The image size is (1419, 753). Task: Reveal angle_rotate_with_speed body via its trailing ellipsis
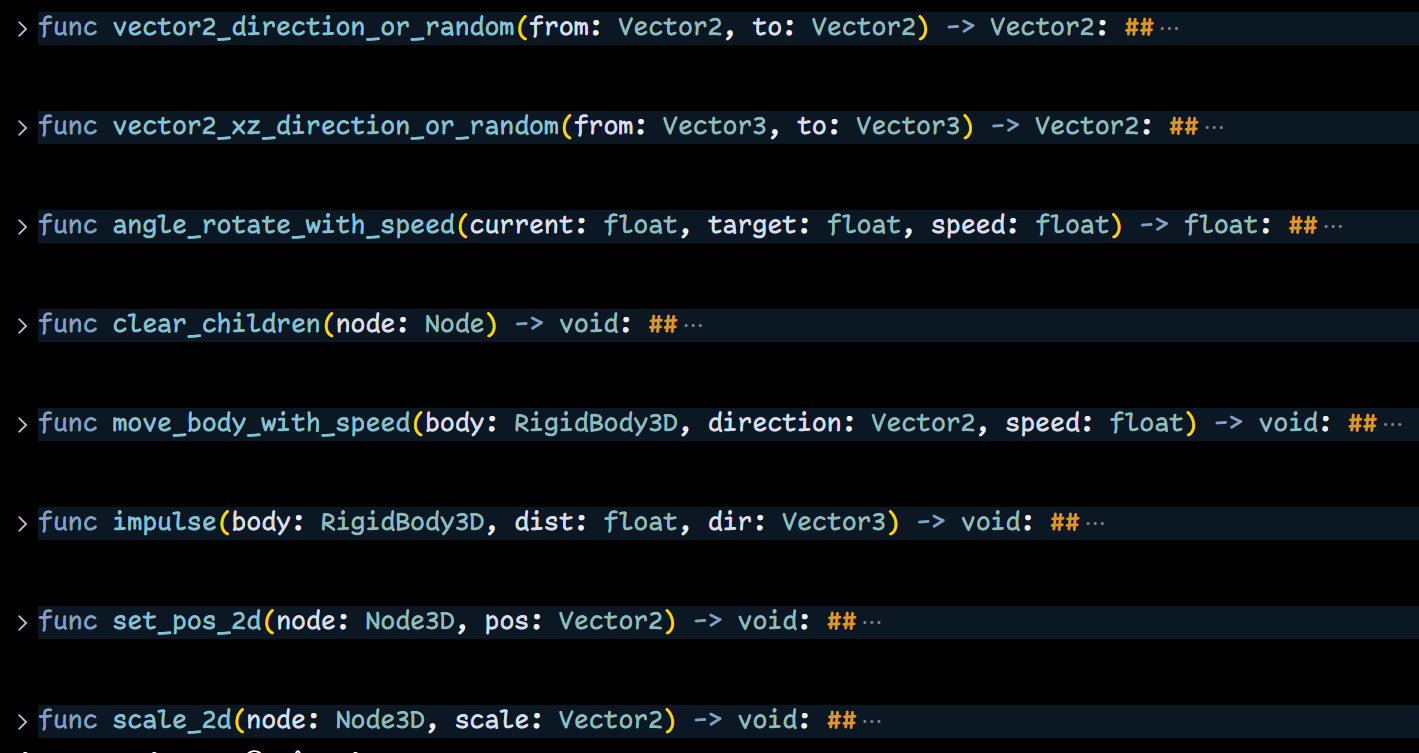point(1333,226)
